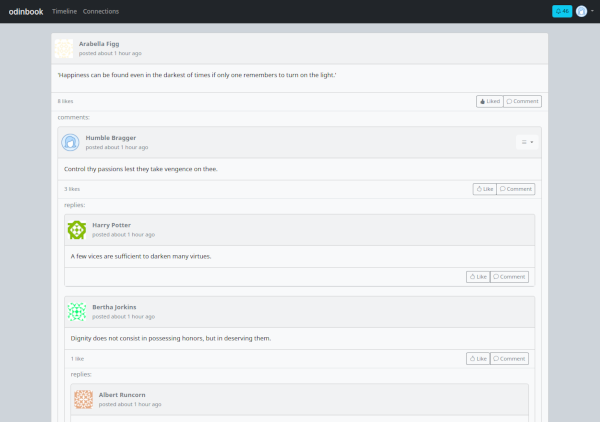
Task: Open the user avatar menu in navbar
Action: 585,11
